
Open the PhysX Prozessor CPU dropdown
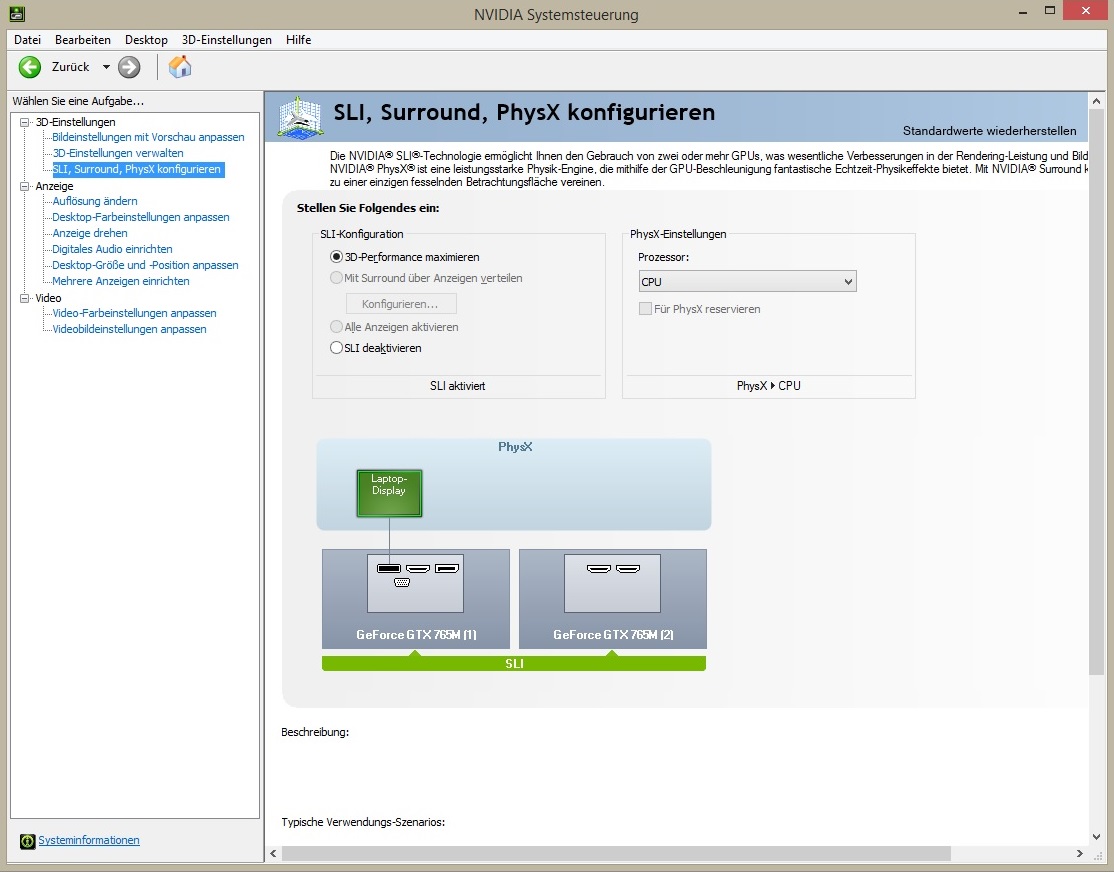point(747,281)
